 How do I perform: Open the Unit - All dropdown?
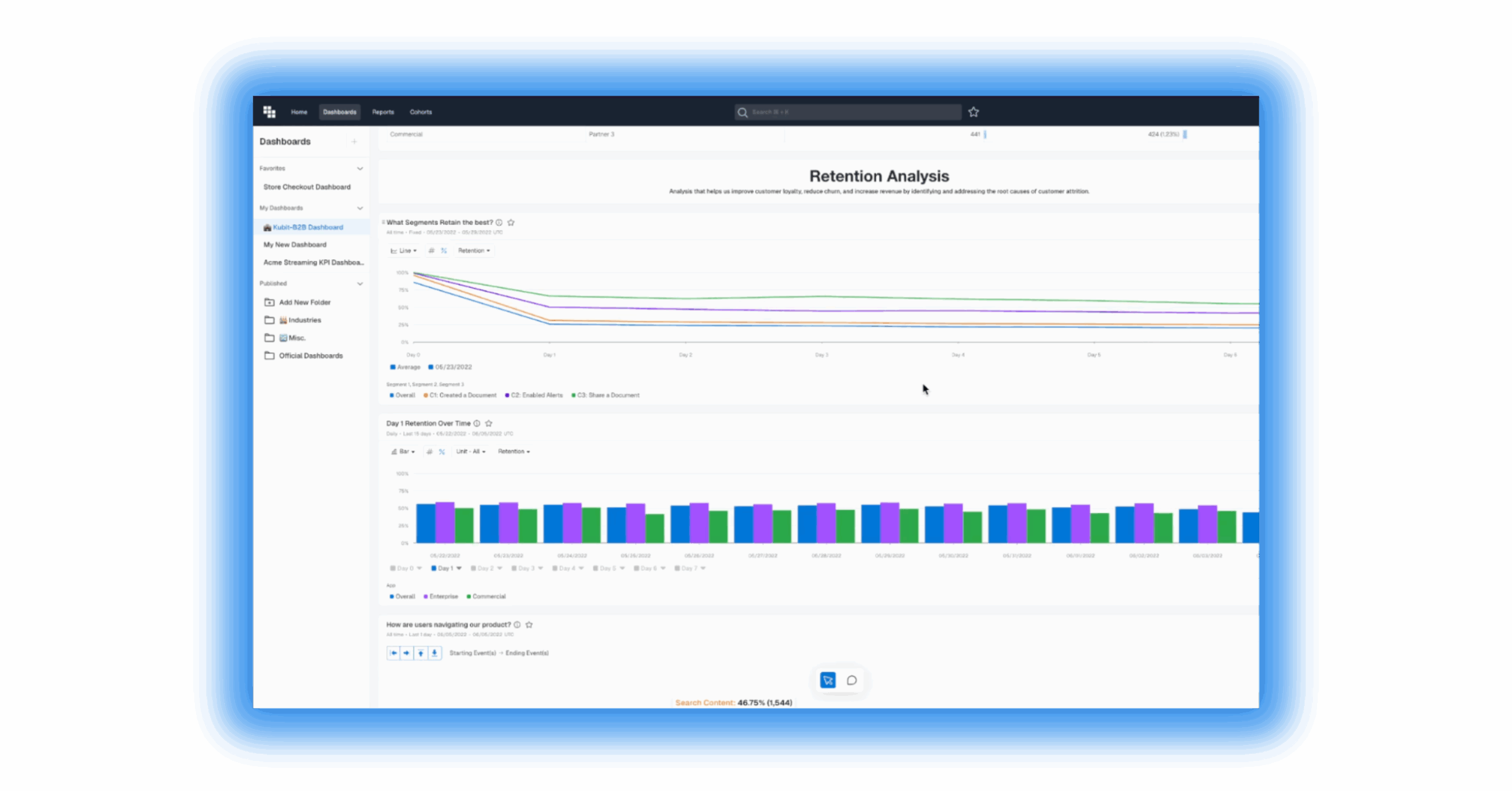[471, 452]
